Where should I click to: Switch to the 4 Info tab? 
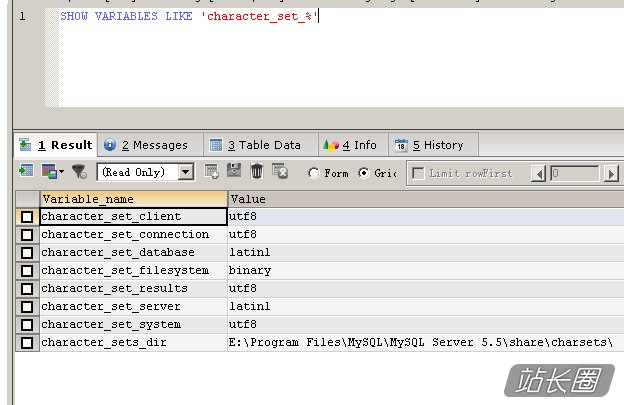point(353,145)
